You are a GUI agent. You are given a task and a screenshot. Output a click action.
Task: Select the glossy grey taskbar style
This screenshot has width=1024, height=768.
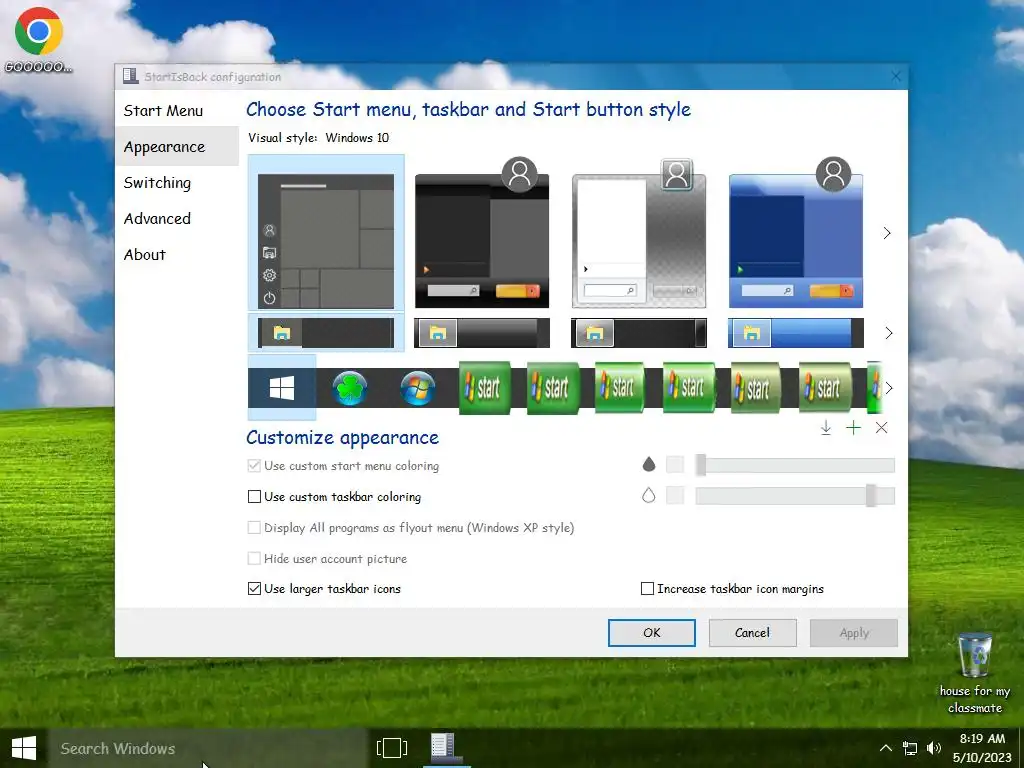(x=482, y=333)
